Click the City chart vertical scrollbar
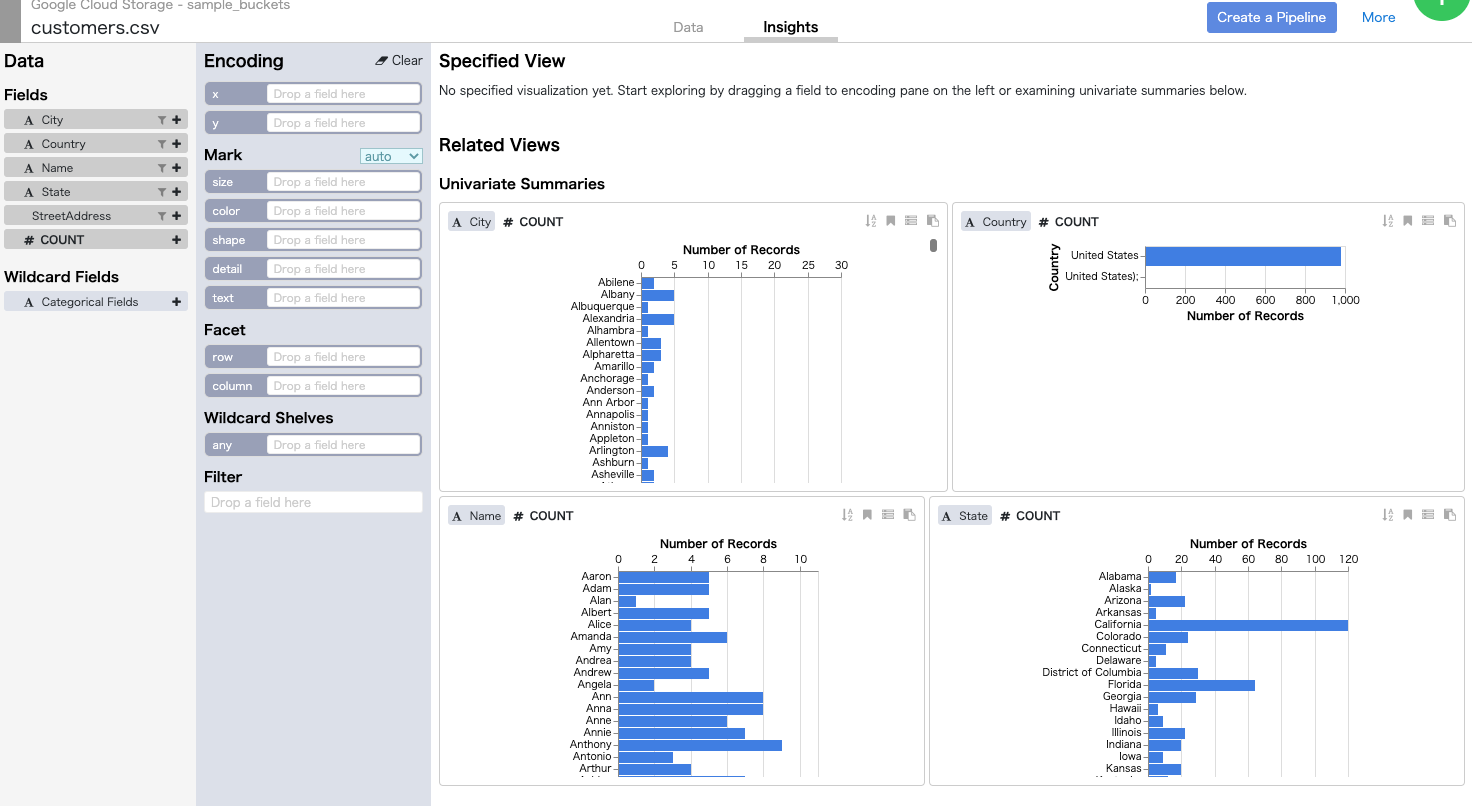Screen dimensions: 1472x806 coord(933,245)
